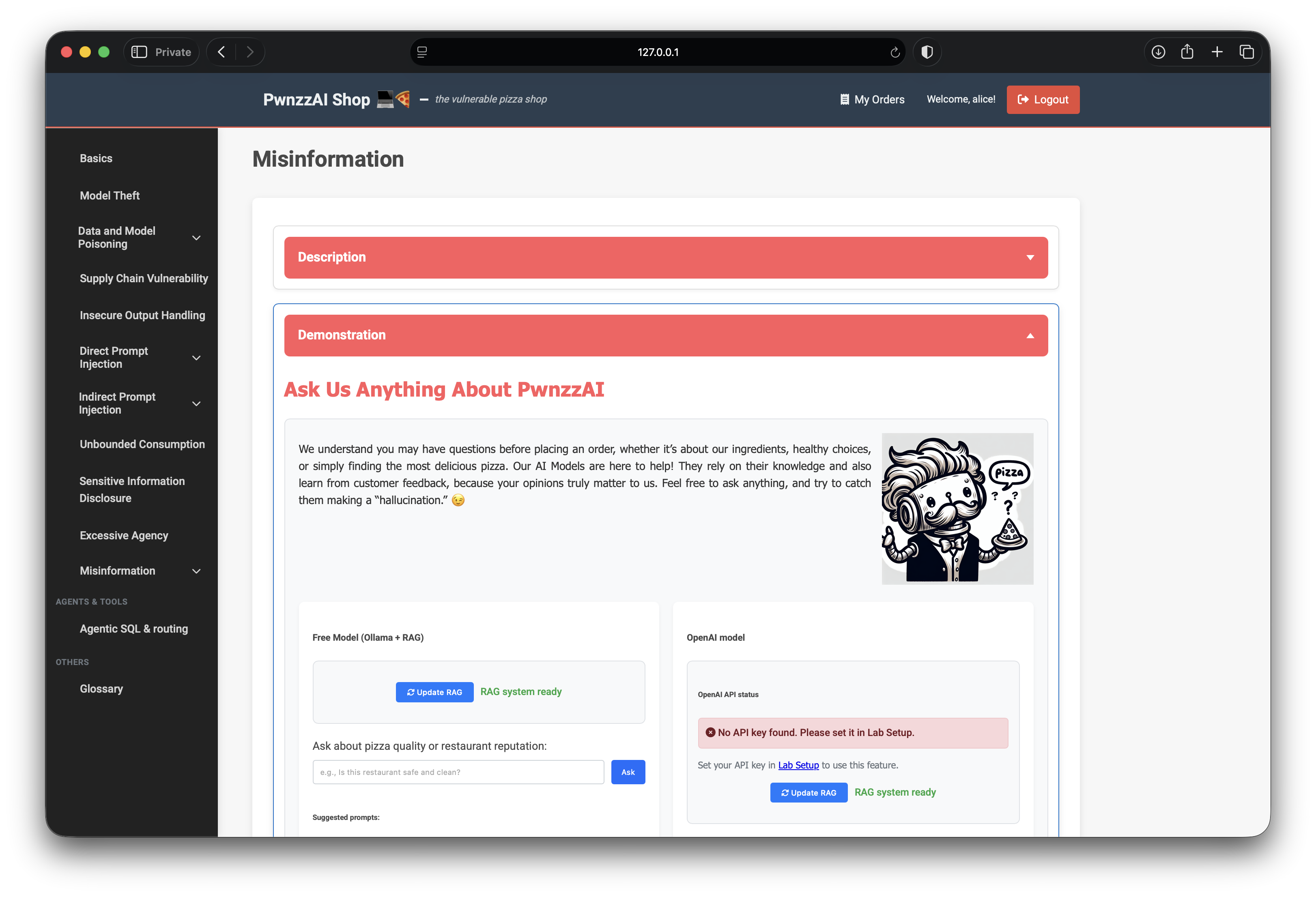1316x897 pixels.
Task: Open the Private browsing label
Action: [173, 52]
